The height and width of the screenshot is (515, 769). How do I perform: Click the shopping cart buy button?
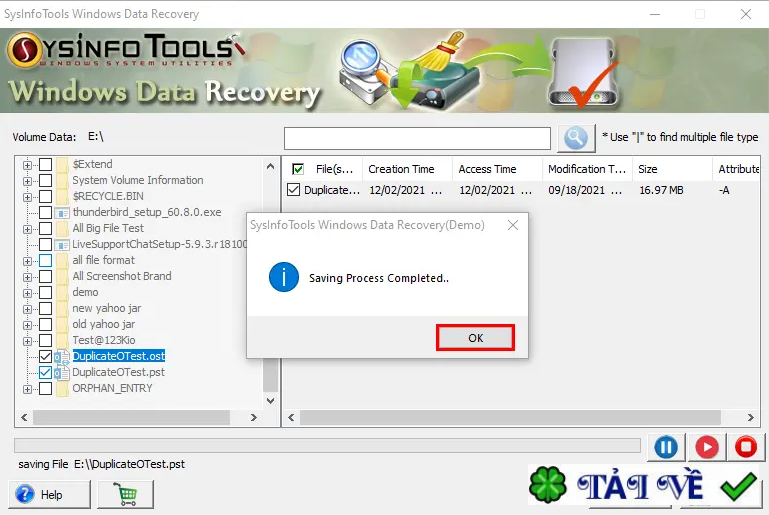click(x=126, y=494)
